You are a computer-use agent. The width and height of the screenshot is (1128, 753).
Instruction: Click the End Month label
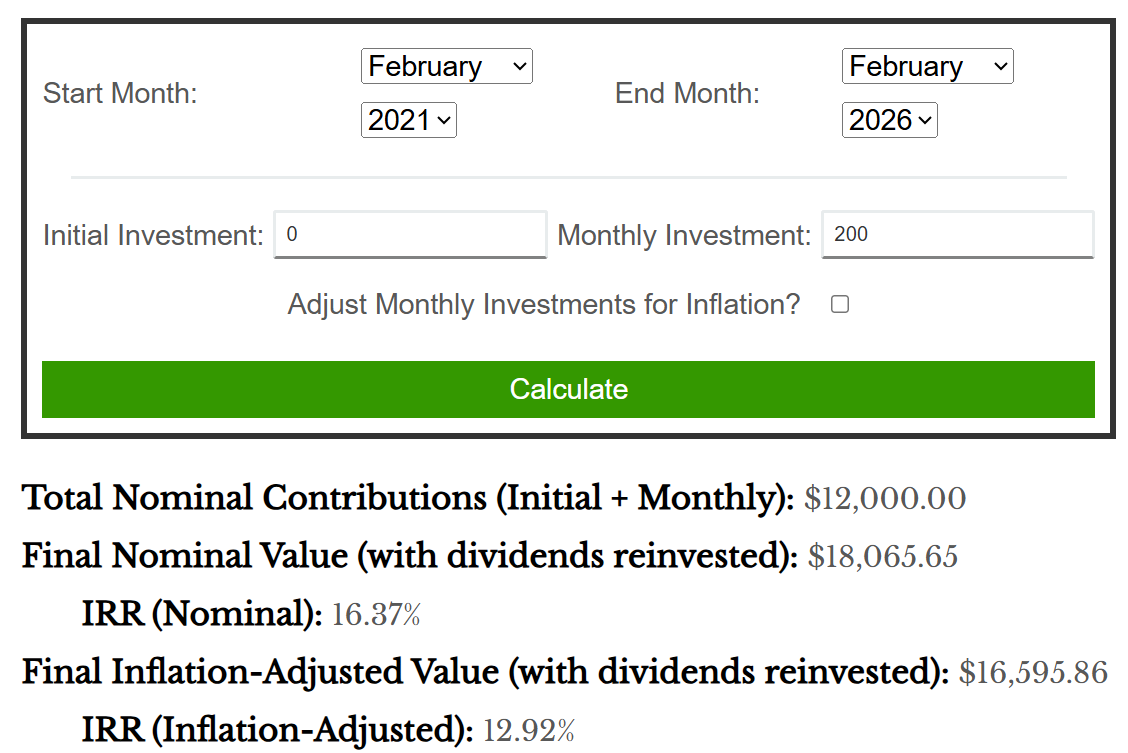(x=687, y=94)
